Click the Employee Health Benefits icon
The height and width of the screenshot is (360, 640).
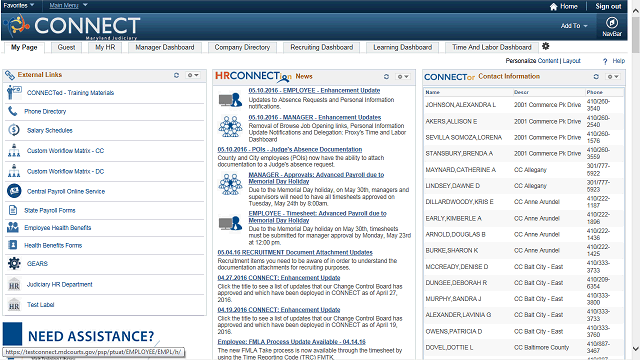pos(13,227)
